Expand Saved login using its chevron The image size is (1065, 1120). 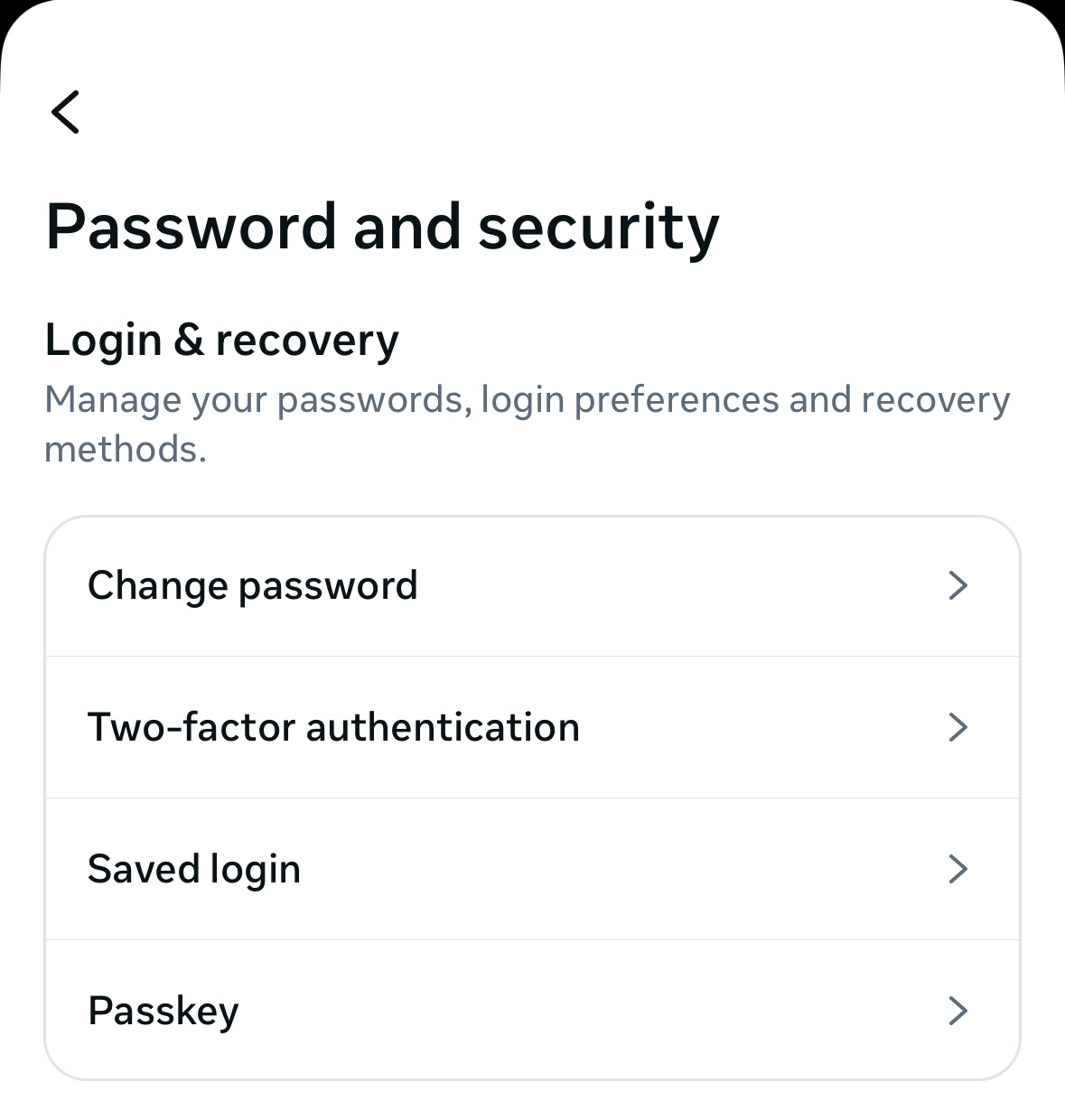pyautogui.click(x=958, y=869)
